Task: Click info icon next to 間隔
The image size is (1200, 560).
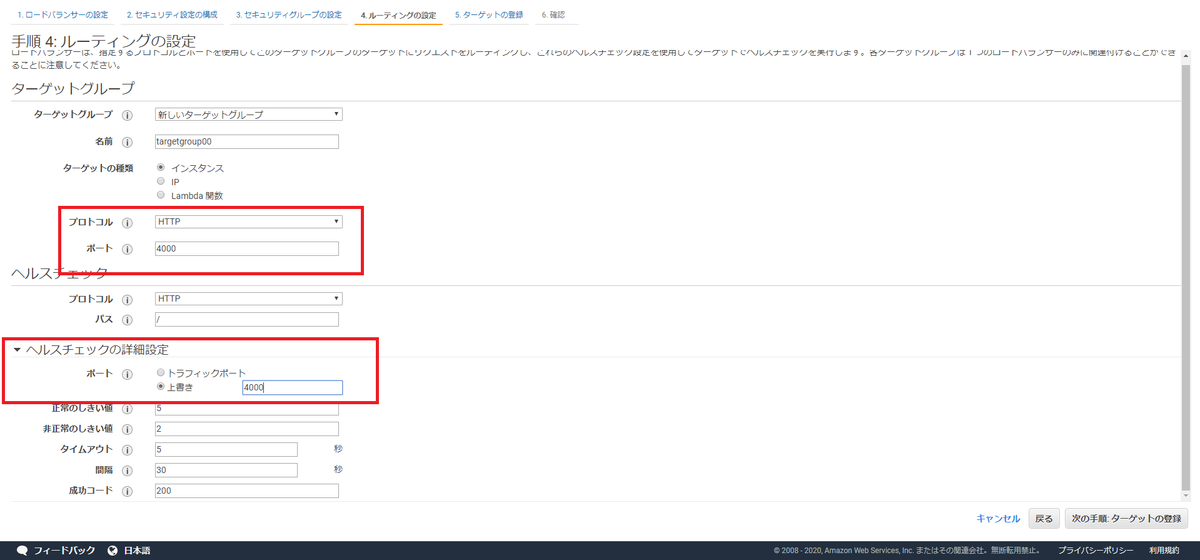Action: click(127, 470)
